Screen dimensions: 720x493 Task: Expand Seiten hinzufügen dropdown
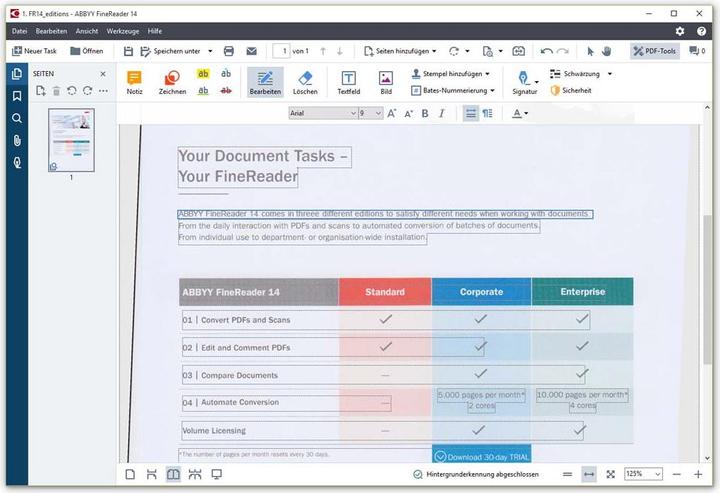click(434, 51)
